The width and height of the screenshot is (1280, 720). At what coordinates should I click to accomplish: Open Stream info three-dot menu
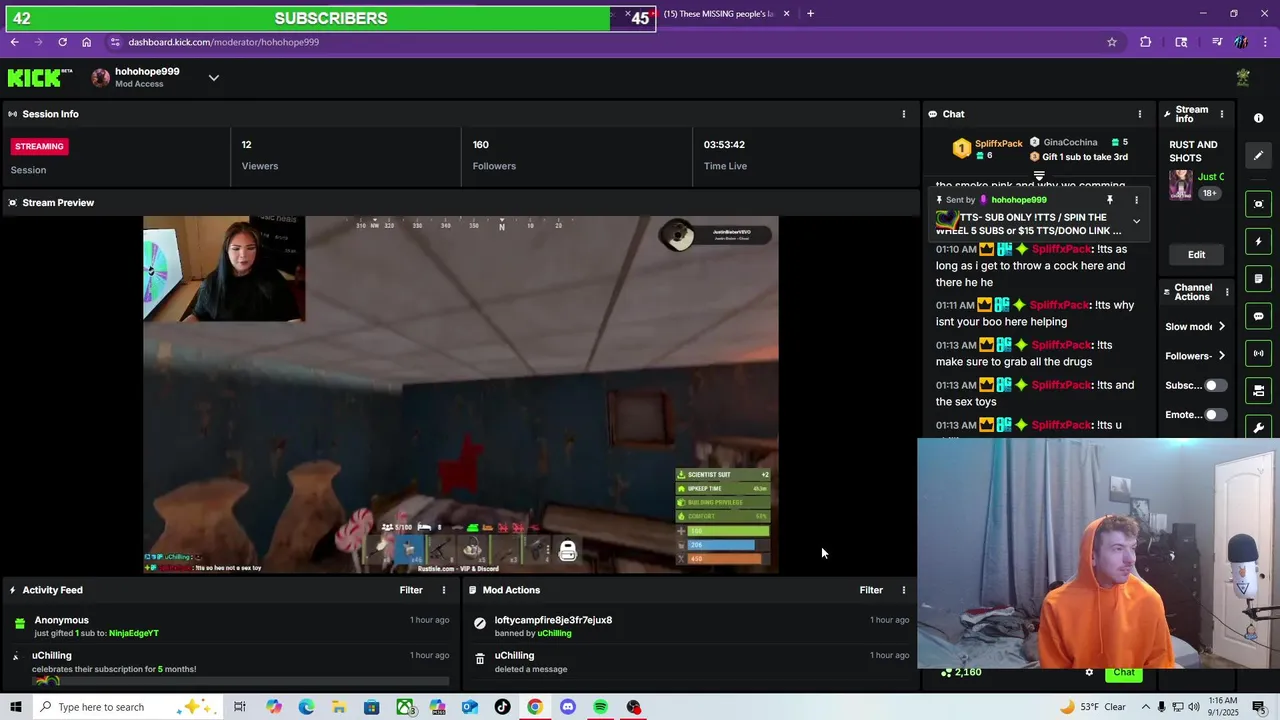coord(1221,114)
